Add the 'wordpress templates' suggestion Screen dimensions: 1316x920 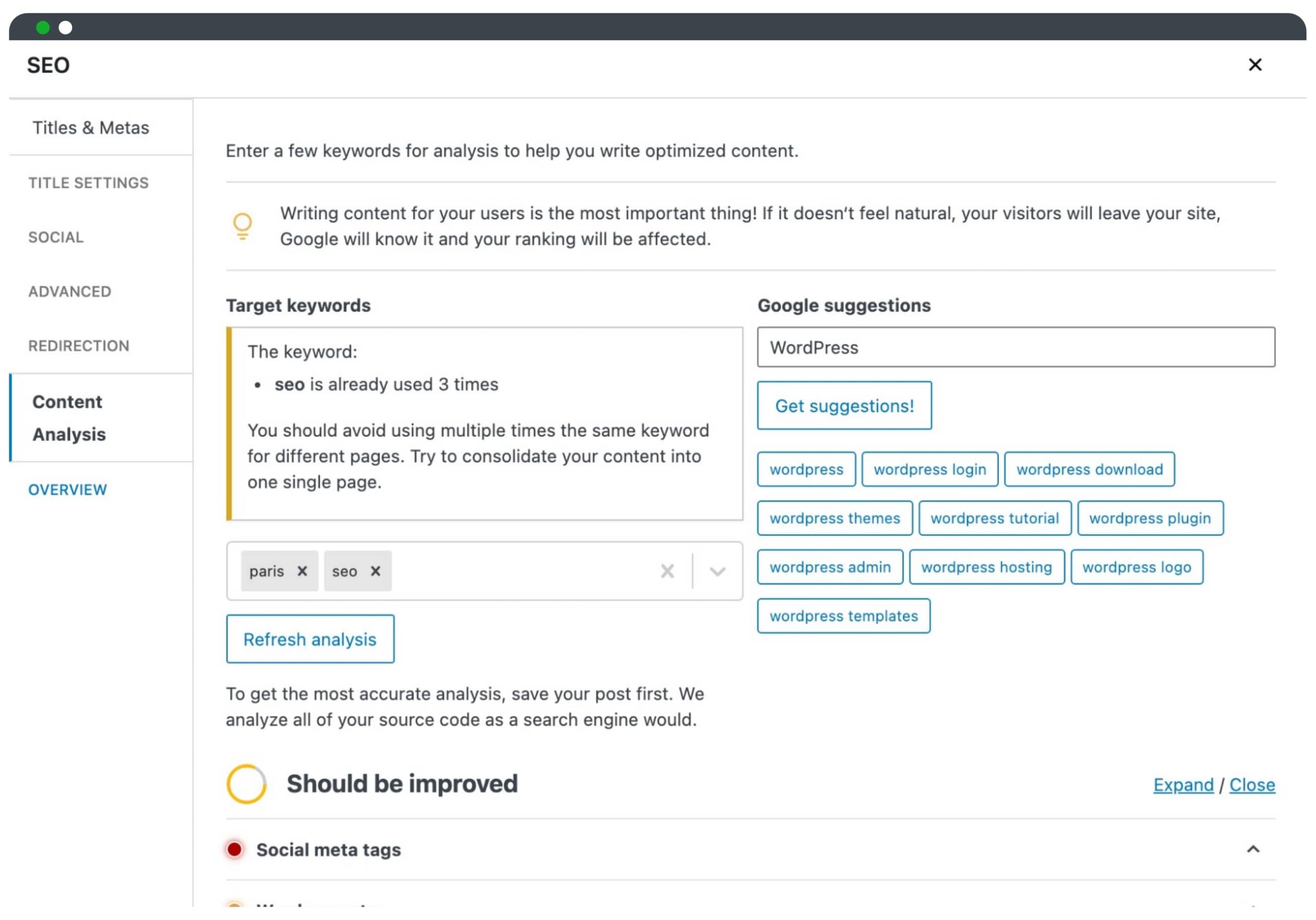[x=844, y=616]
